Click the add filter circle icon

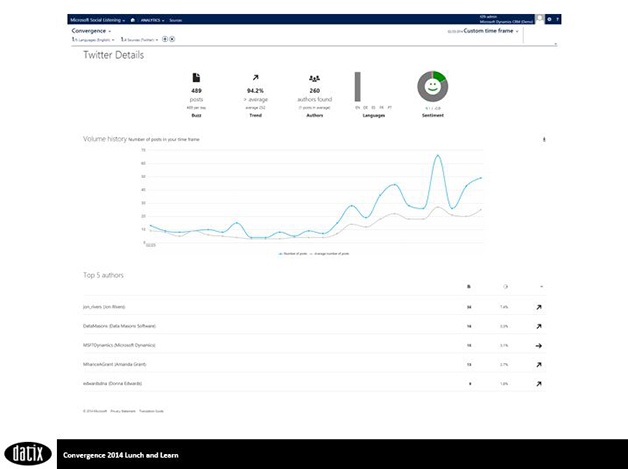tap(165, 39)
